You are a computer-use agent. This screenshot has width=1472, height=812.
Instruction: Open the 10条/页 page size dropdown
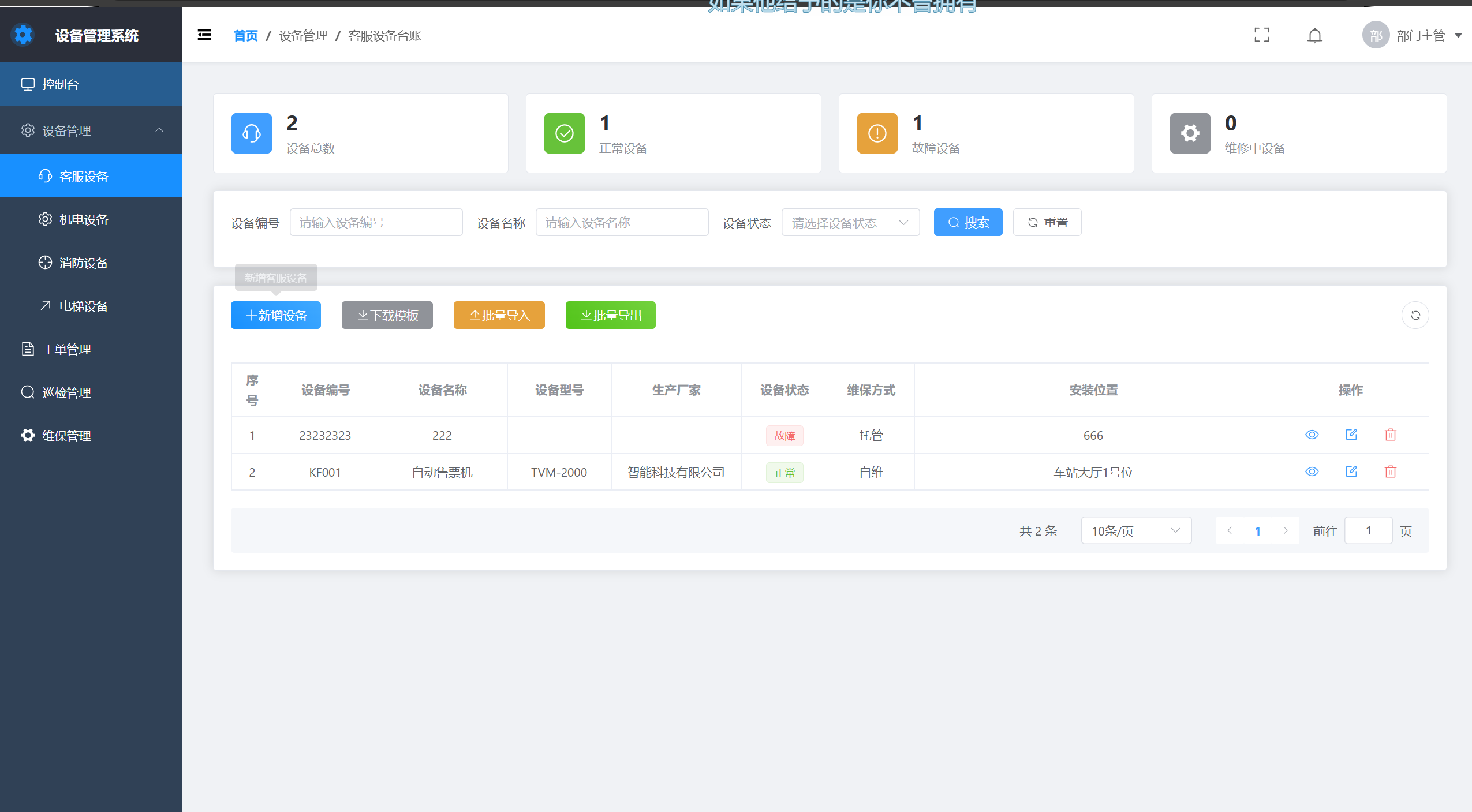(x=1135, y=530)
